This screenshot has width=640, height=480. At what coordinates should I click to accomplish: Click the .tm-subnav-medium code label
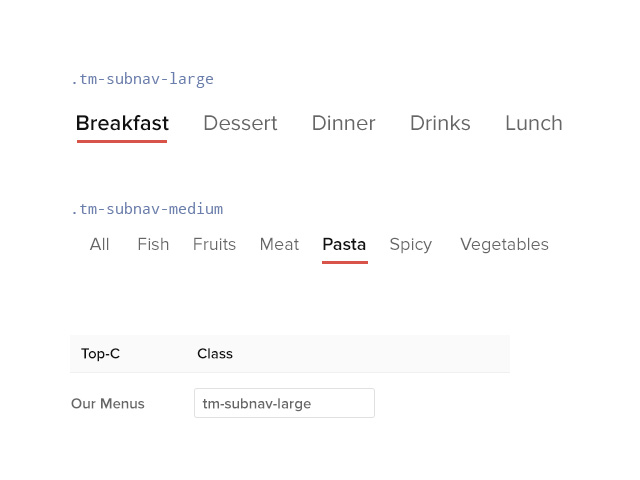point(147,209)
